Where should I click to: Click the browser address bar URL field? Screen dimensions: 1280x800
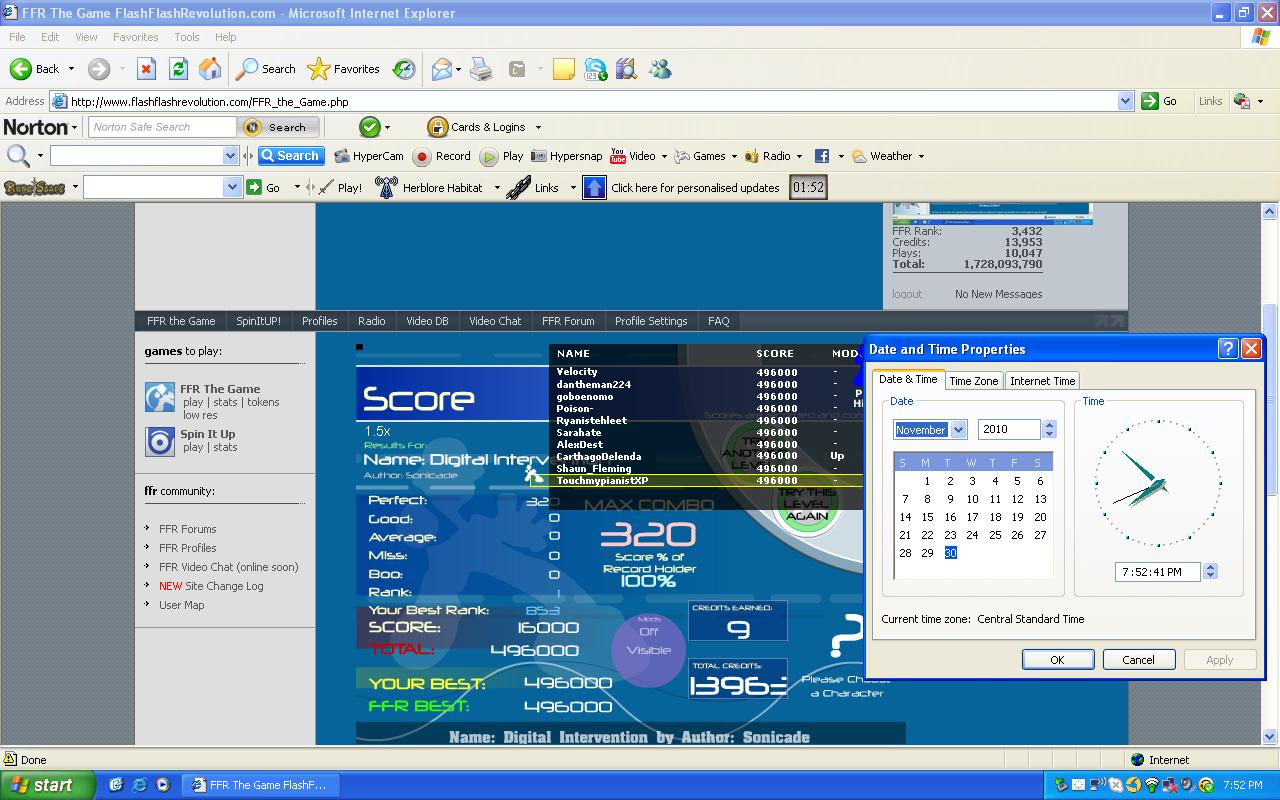tap(590, 101)
